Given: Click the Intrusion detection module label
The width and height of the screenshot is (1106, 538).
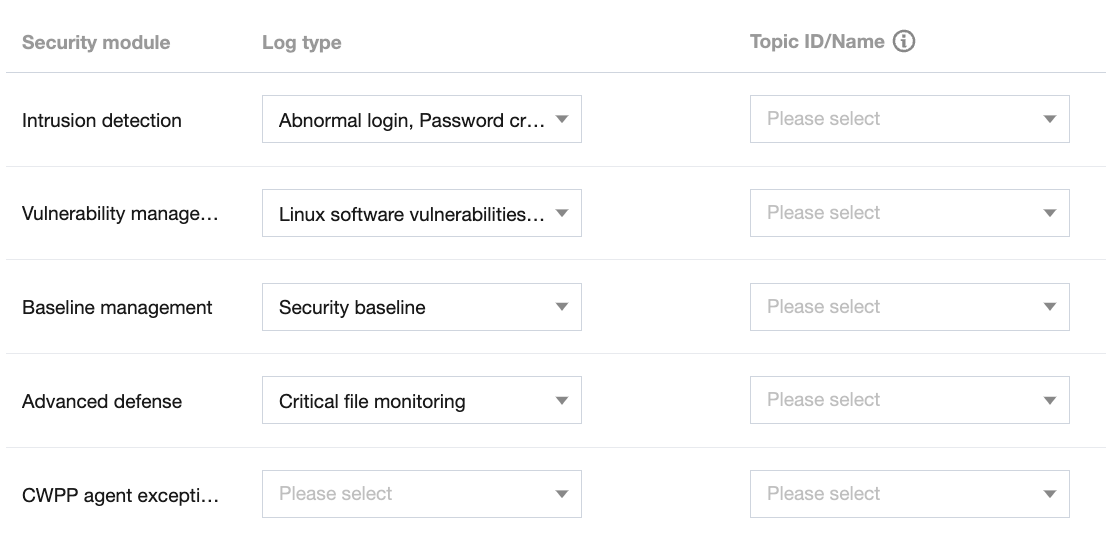Looking at the screenshot, I should point(102,120).
